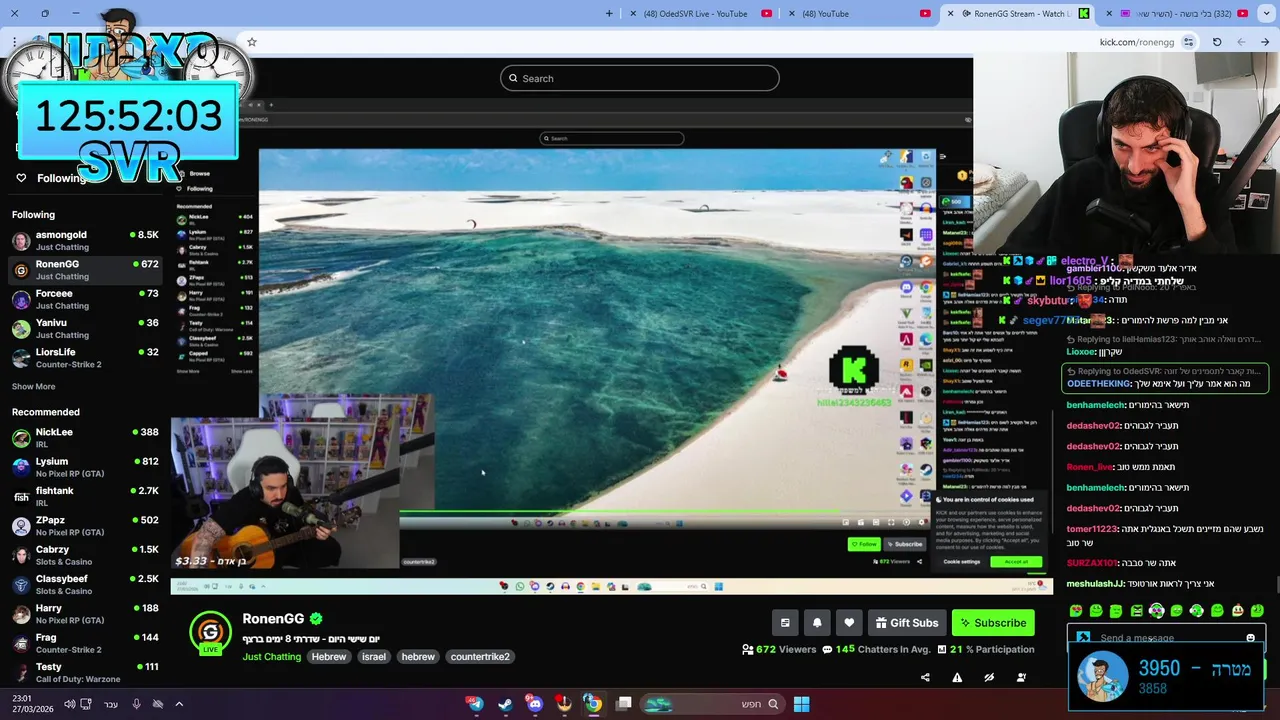Screen dimensions: 1280x720
Task: Open Classybeef in Recommended list
Action: click(85, 585)
